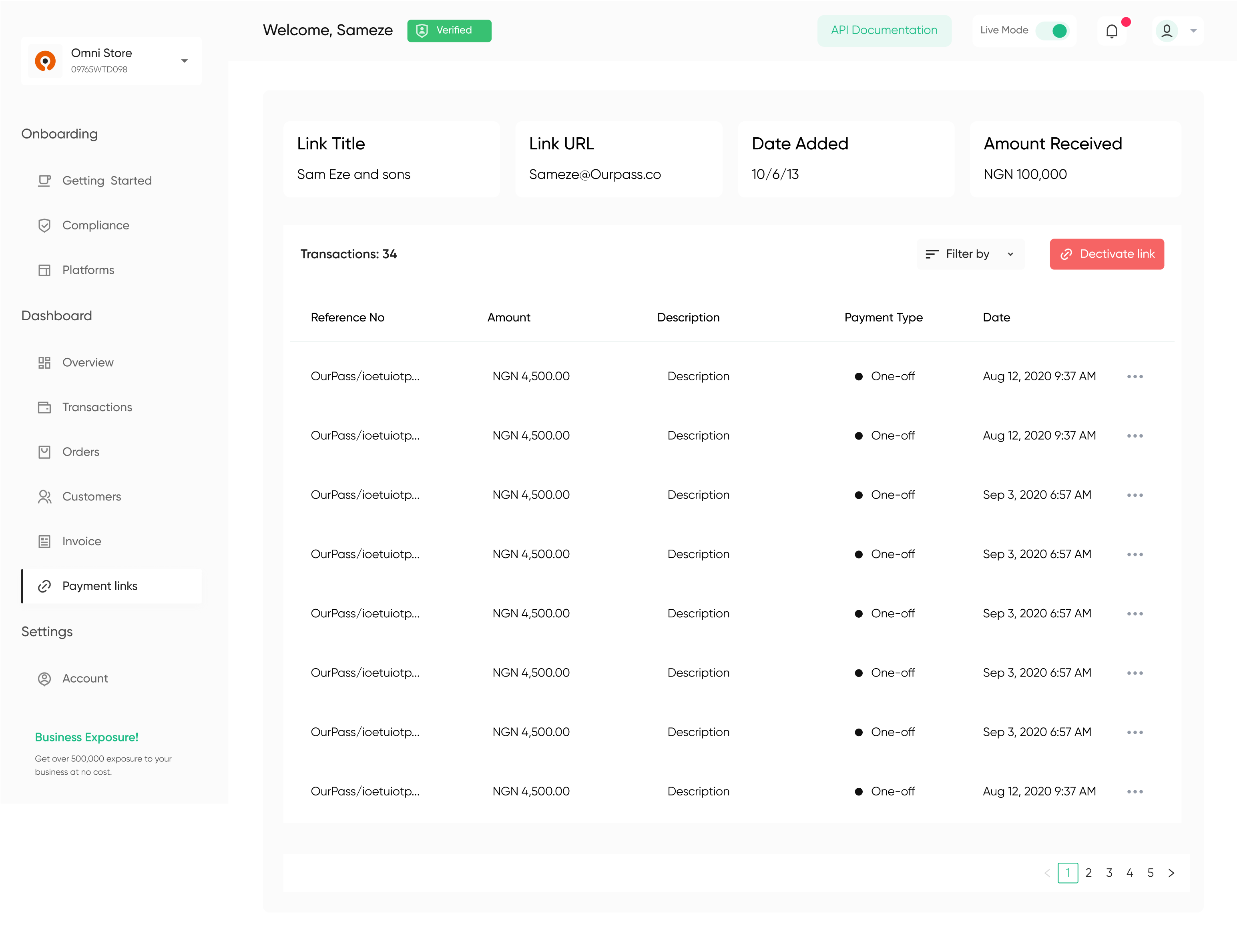This screenshot has height=952, width=1237.
Task: Open options for second Aug 12 row
Action: point(1135,436)
